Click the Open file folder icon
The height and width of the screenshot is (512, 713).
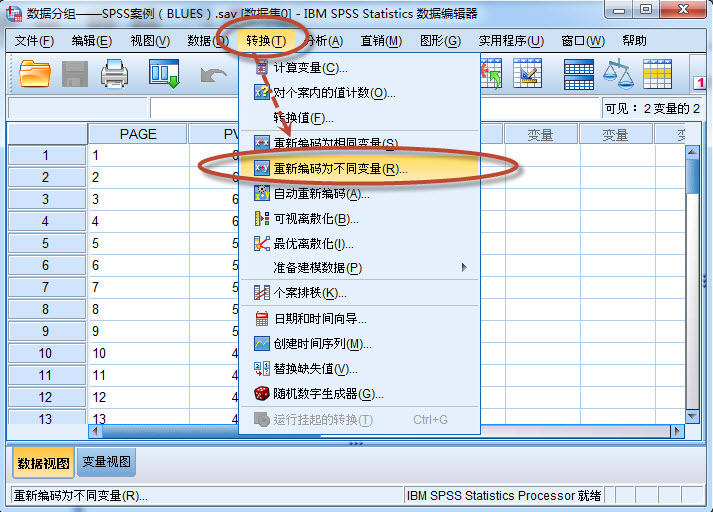click(x=35, y=74)
